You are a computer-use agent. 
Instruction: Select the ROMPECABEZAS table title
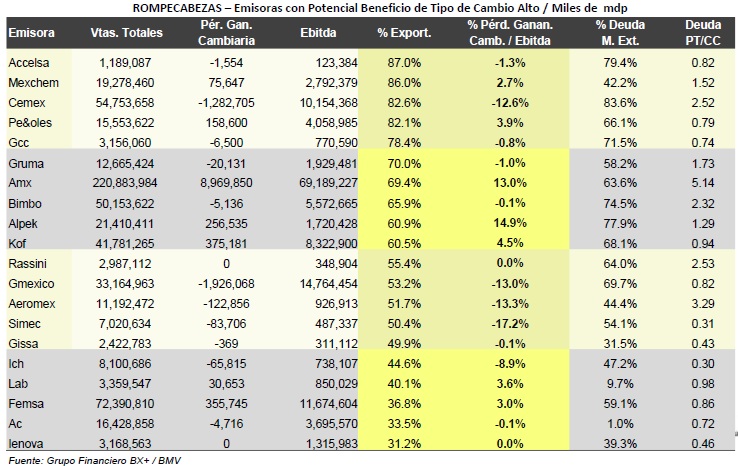pos(380,8)
